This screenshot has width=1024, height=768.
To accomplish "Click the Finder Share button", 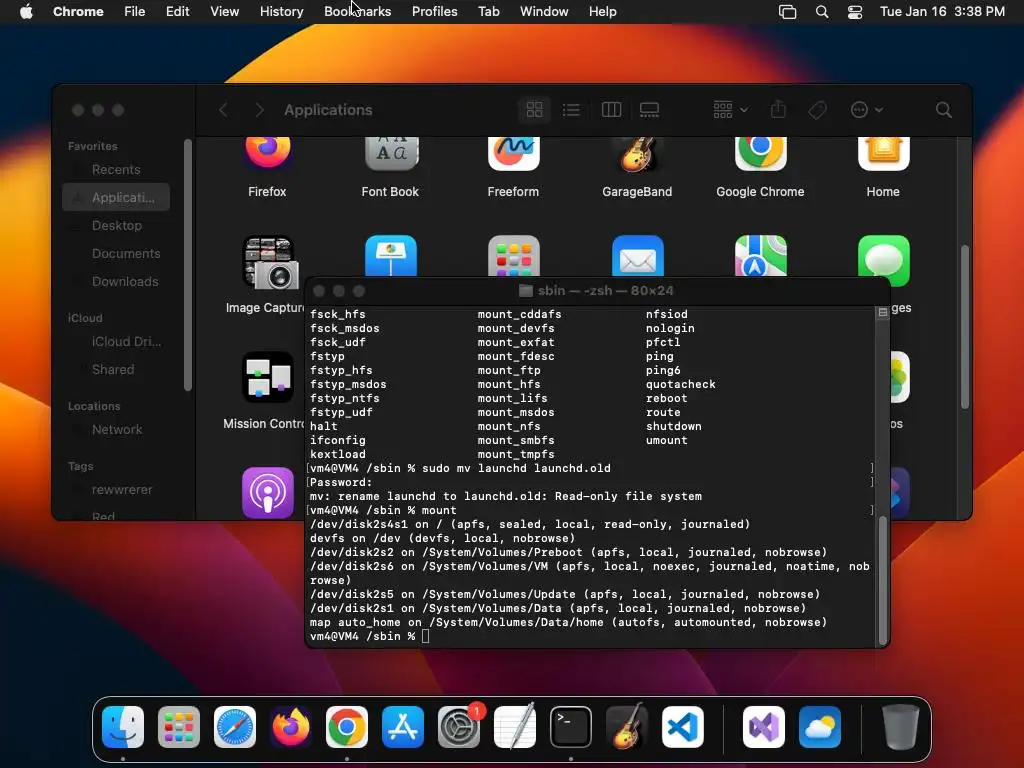I will click(x=777, y=110).
